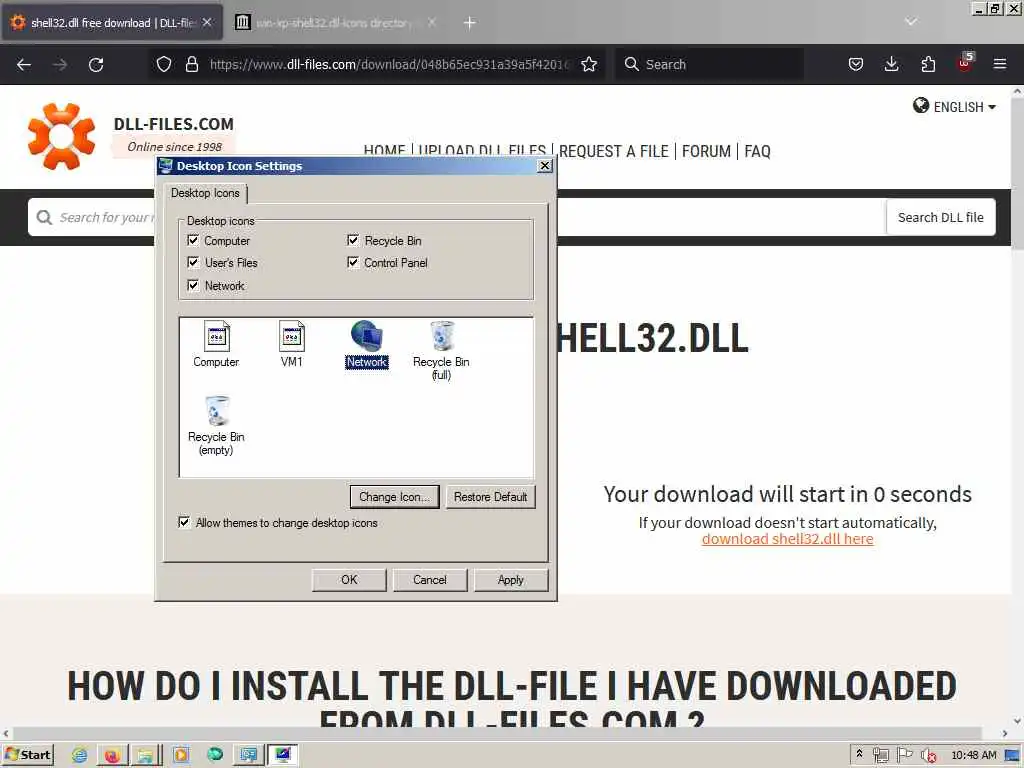
Task: Open Internet Explorer from the taskbar
Action: tap(80, 755)
